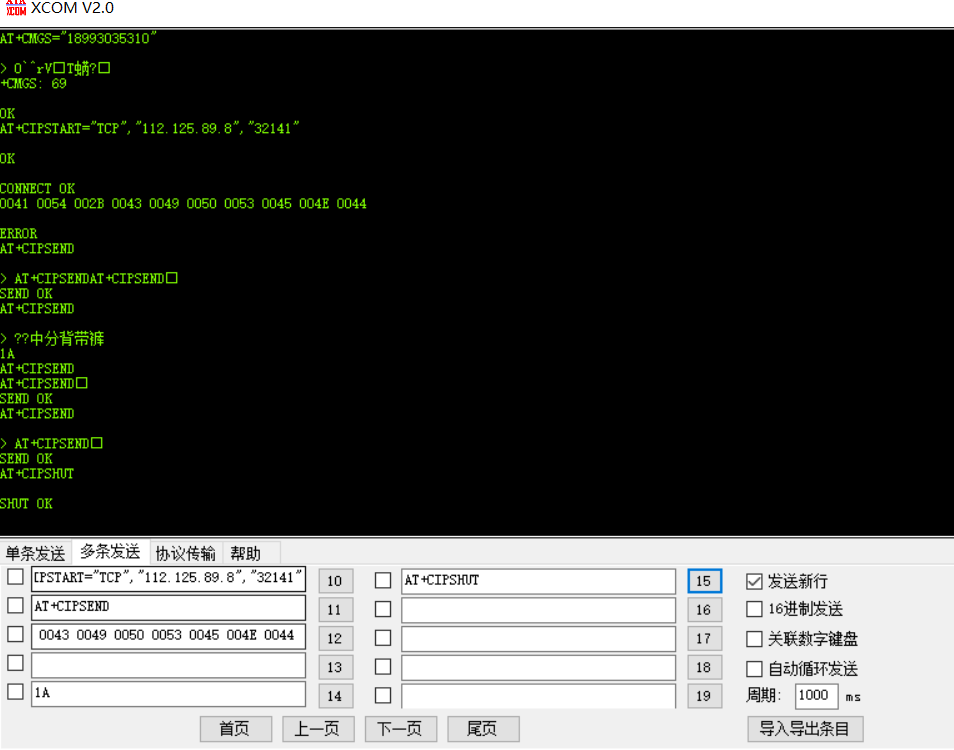Enable the 发送新行 checkbox

click(754, 582)
